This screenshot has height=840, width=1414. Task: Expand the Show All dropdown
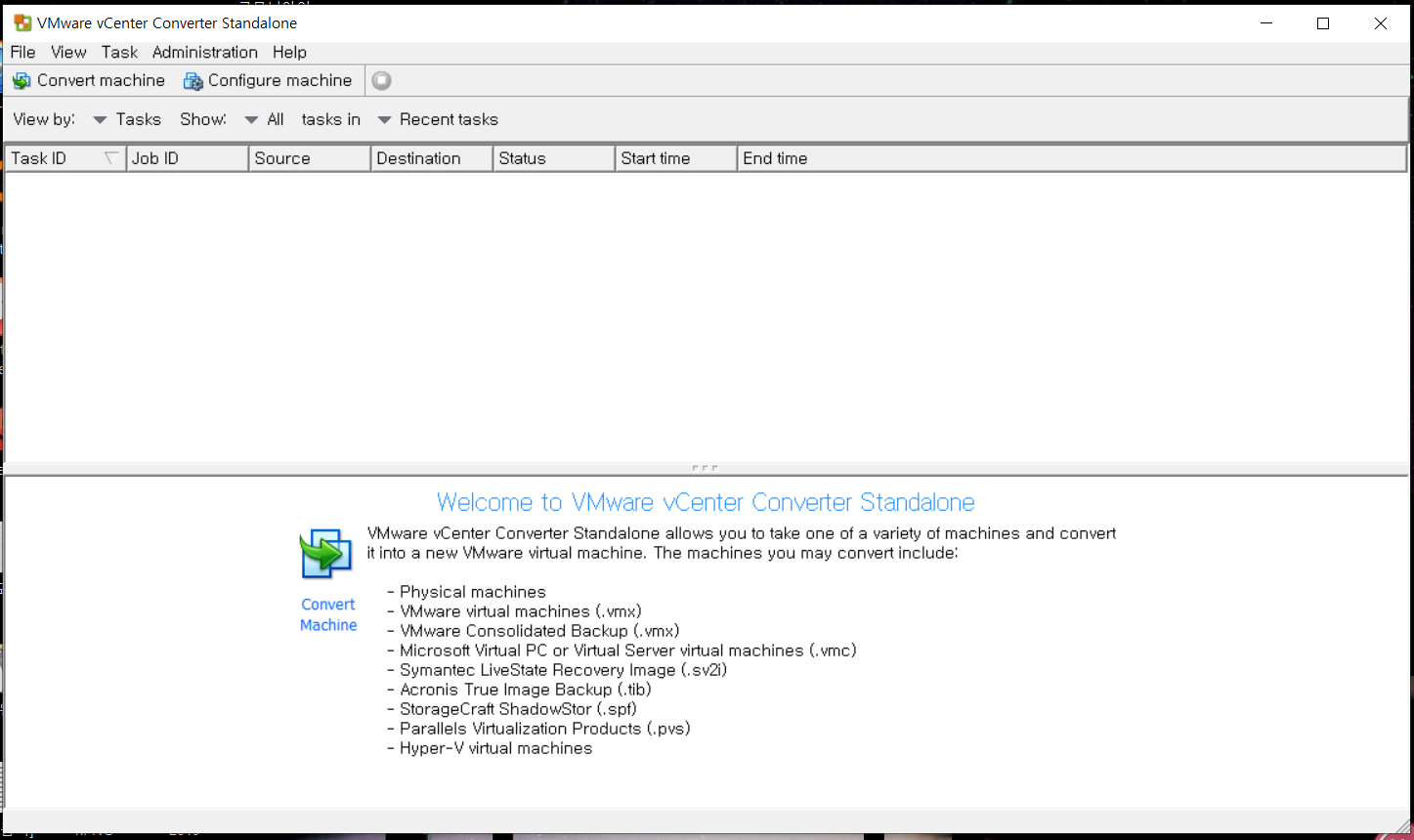point(264,119)
